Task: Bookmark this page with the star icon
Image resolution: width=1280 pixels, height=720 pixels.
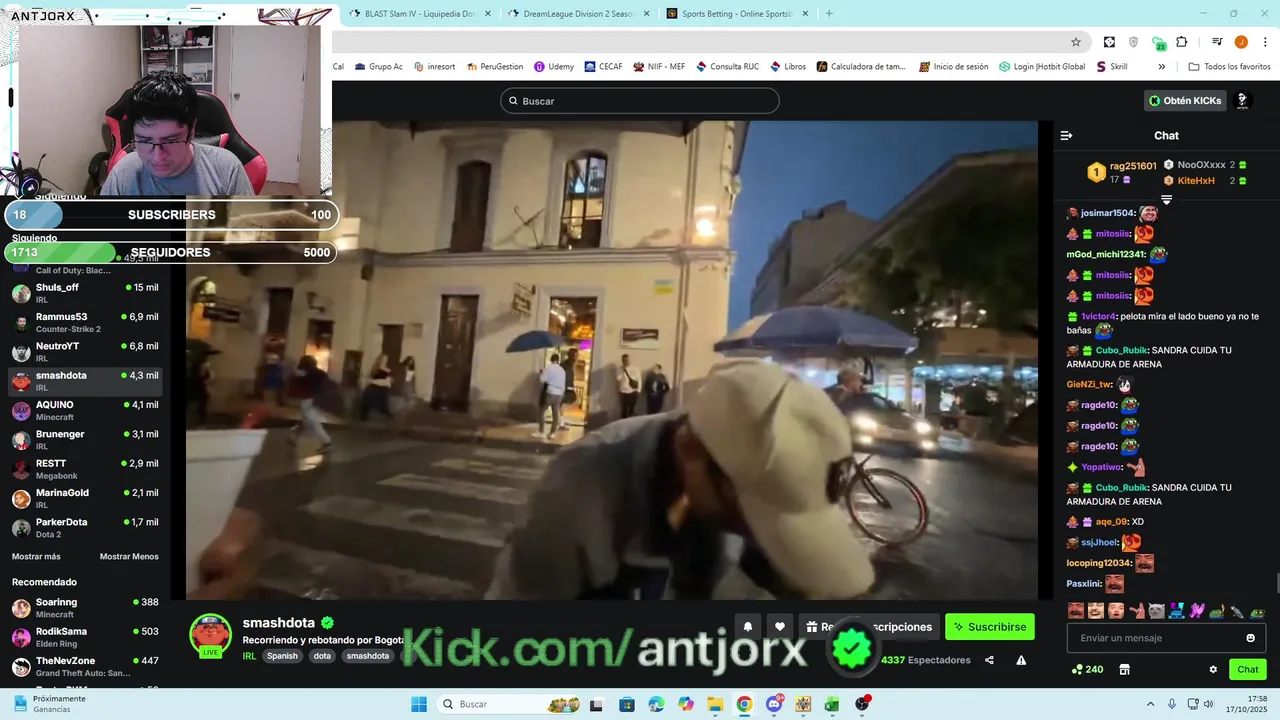Action: tap(1076, 42)
